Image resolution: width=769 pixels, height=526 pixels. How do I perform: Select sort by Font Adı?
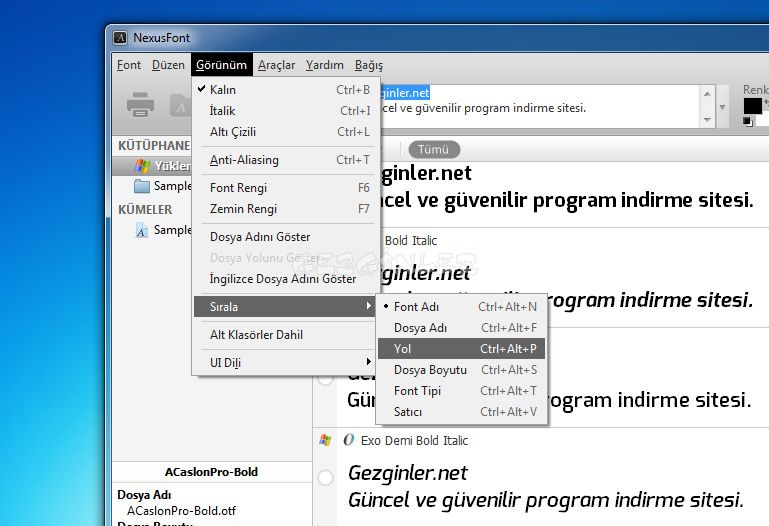(x=461, y=307)
